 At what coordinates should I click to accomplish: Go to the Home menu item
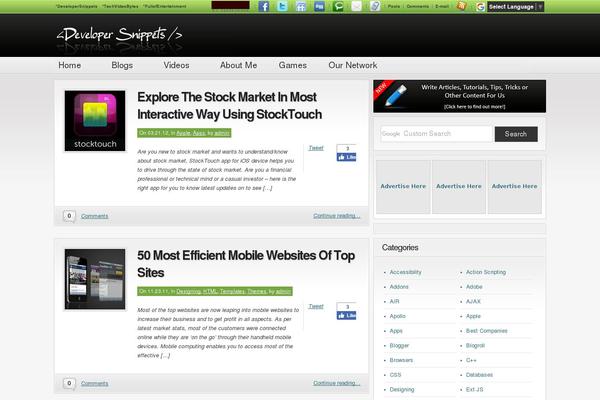[70, 65]
